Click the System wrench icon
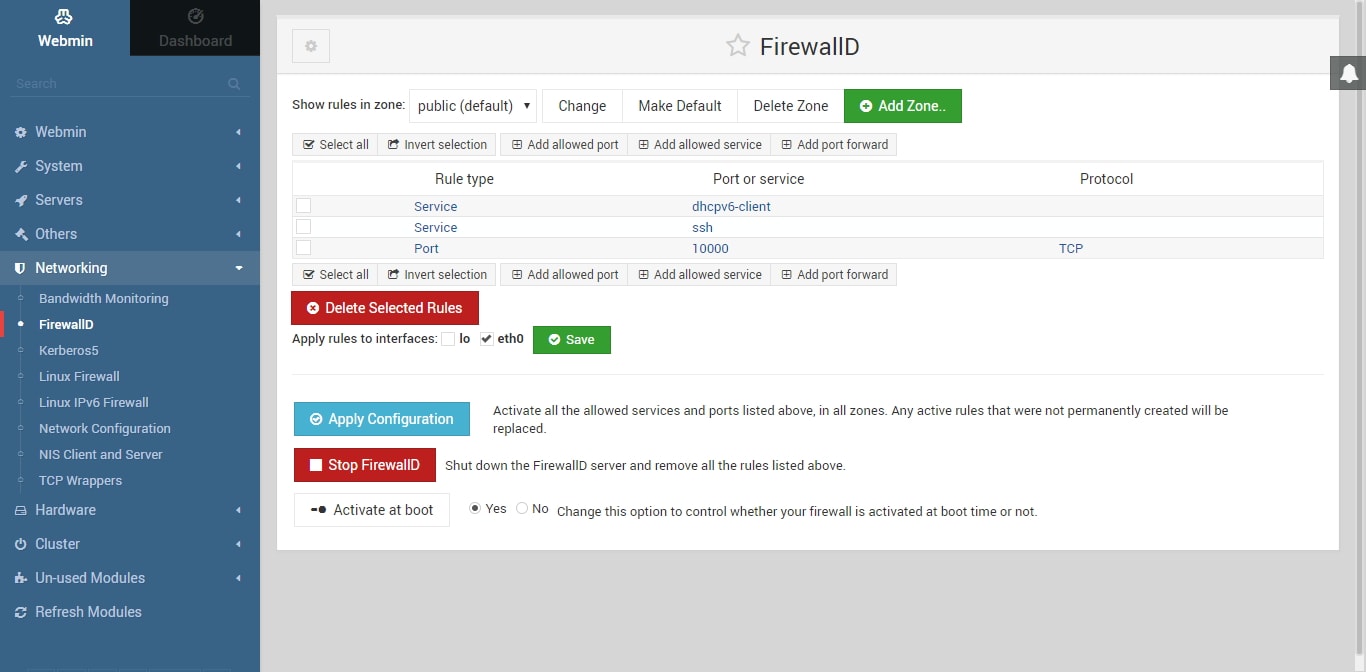Viewport: 1366px width, 672px height. [x=21, y=166]
